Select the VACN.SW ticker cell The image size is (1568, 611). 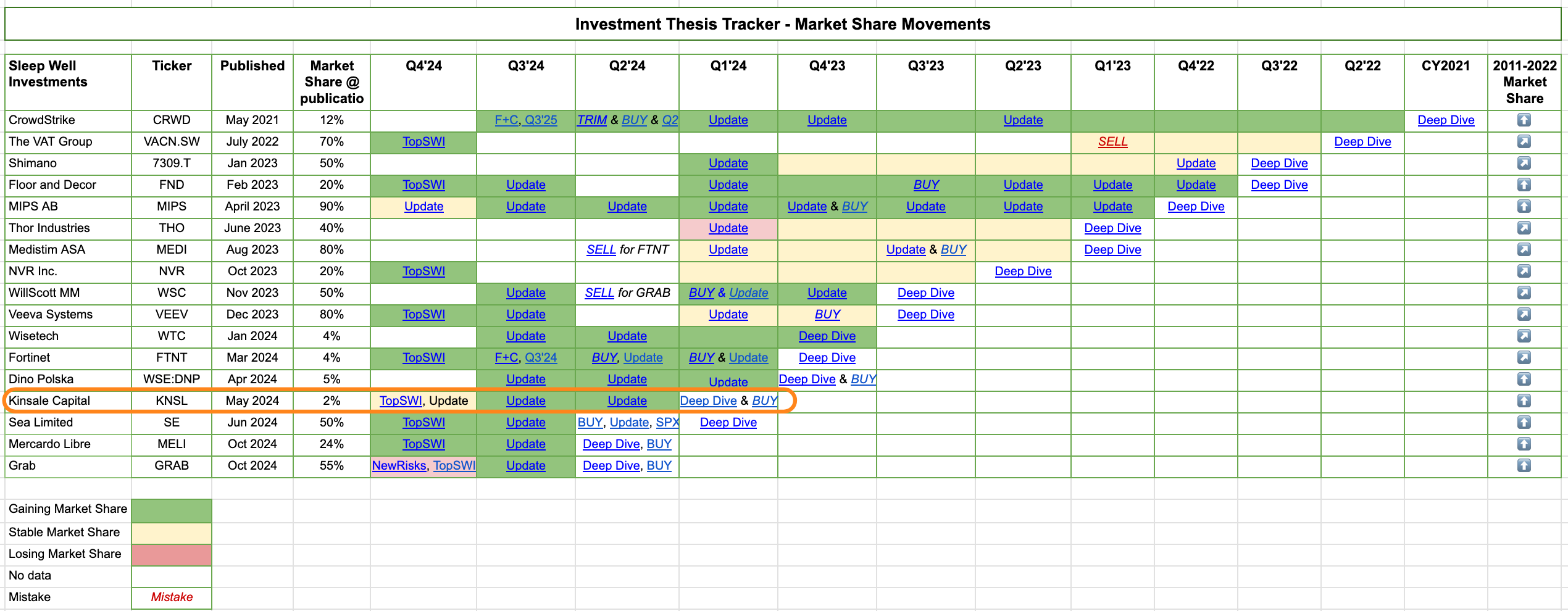pos(172,141)
